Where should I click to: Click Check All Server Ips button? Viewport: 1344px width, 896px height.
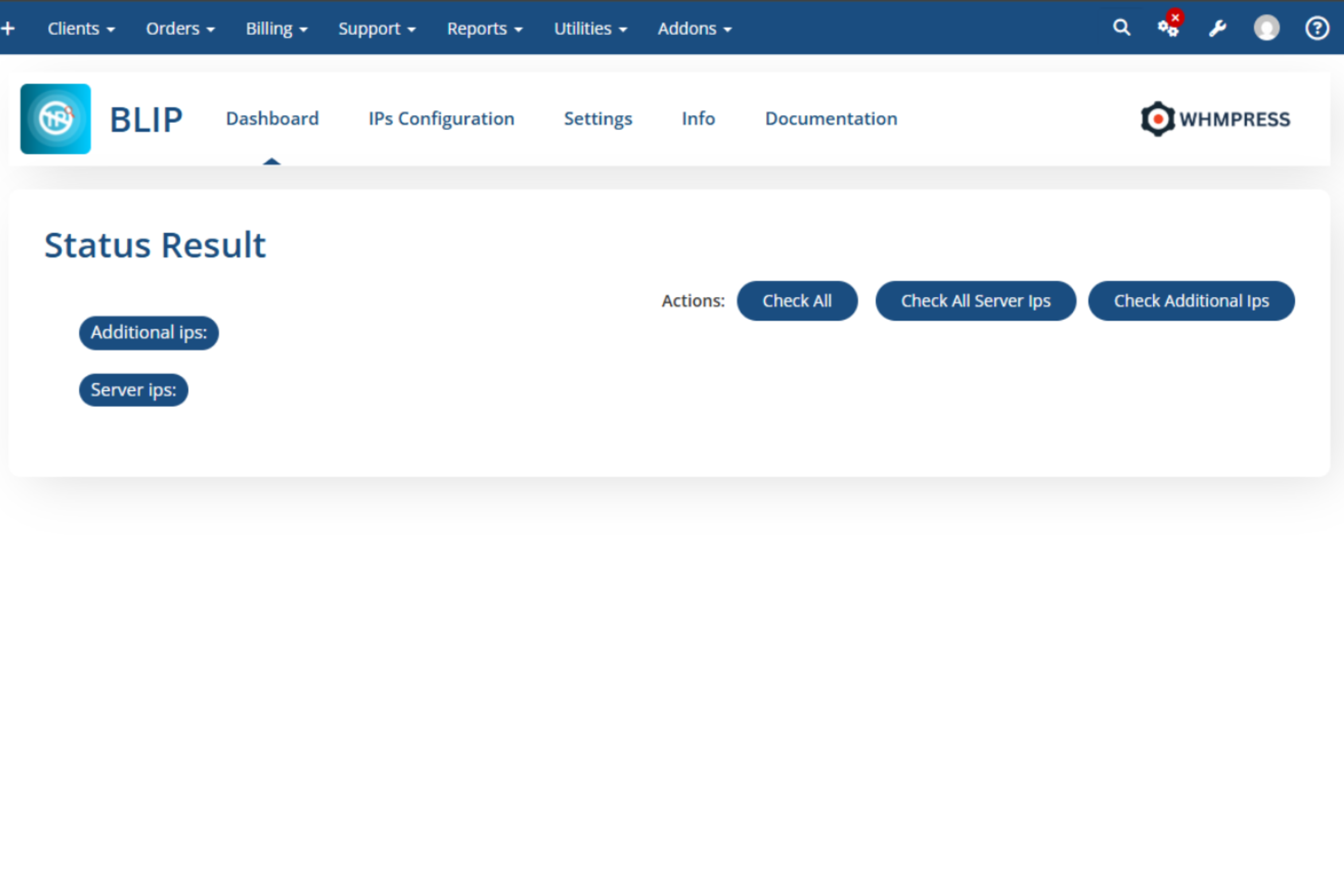click(x=975, y=300)
